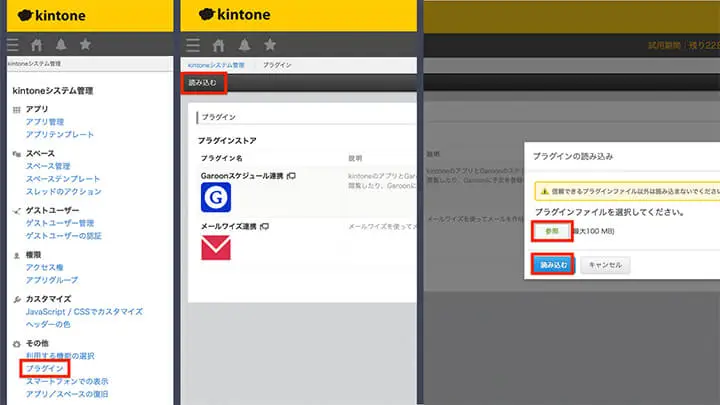The width and height of the screenshot is (720, 405).
Task: Click キャンセル button in dialog
Action: tap(605, 265)
